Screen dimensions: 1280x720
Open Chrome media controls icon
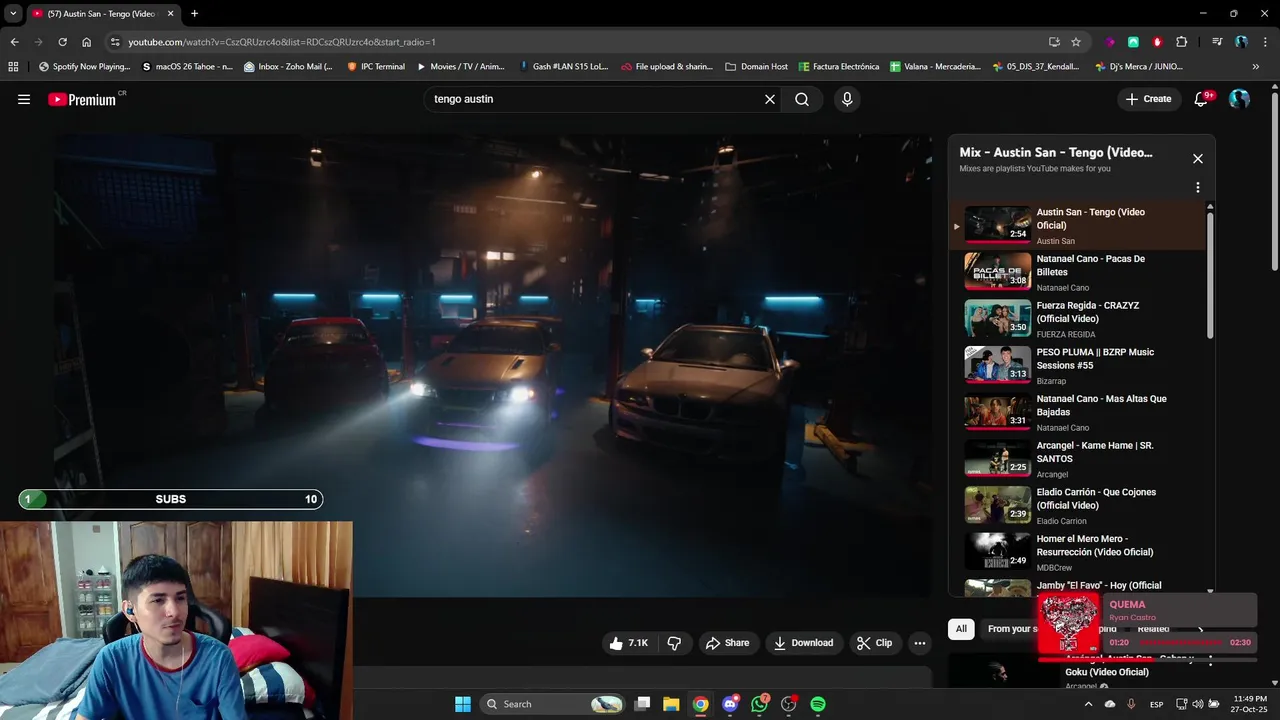click(1217, 42)
